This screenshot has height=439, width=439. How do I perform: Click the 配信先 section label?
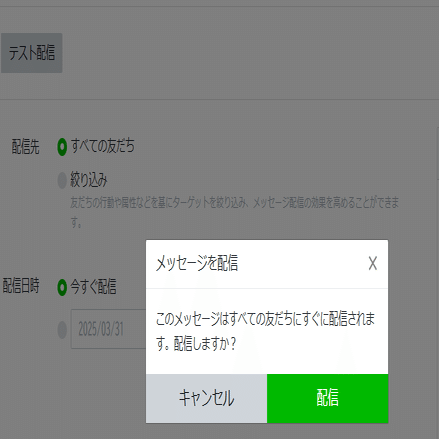tap(25, 147)
